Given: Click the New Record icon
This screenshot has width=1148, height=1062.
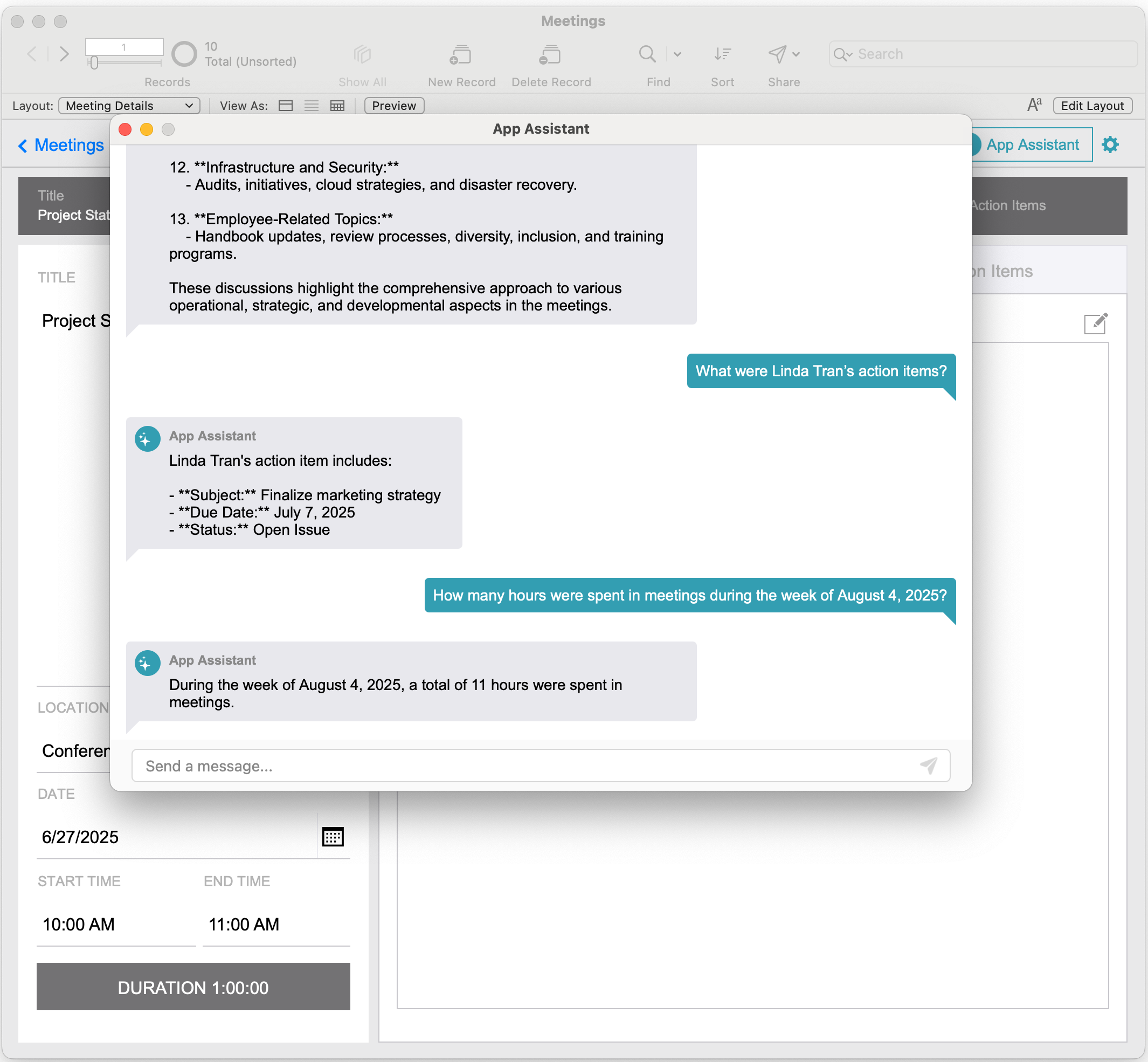Looking at the screenshot, I should pos(460,54).
